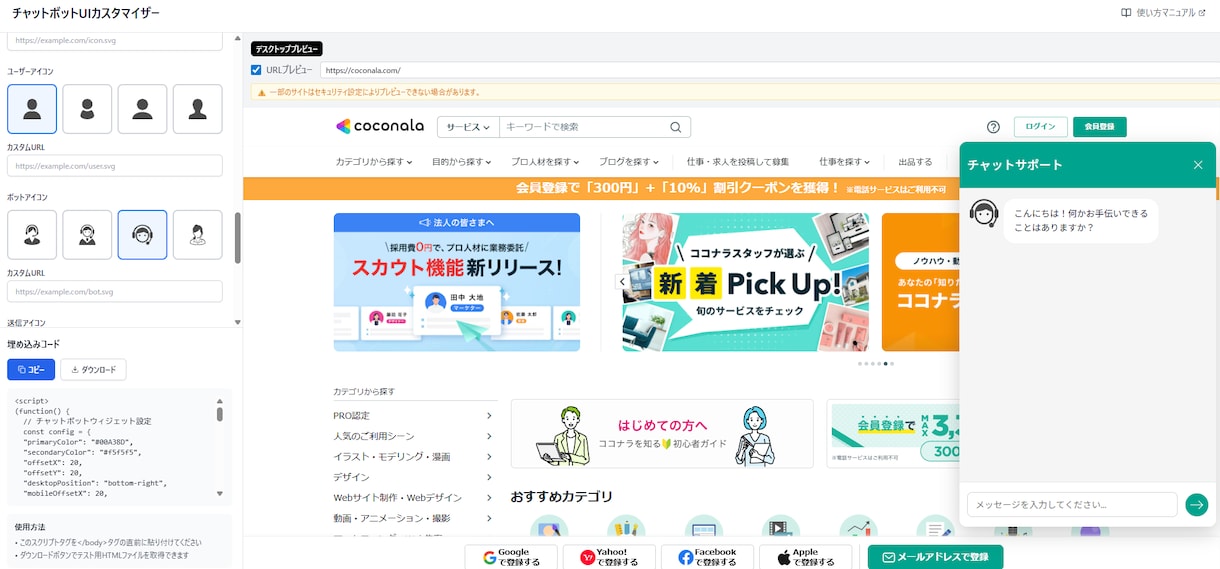Screen dimensions: 1220x569
Task: Send the chat message with arrow button
Action: pyautogui.click(x=1197, y=505)
